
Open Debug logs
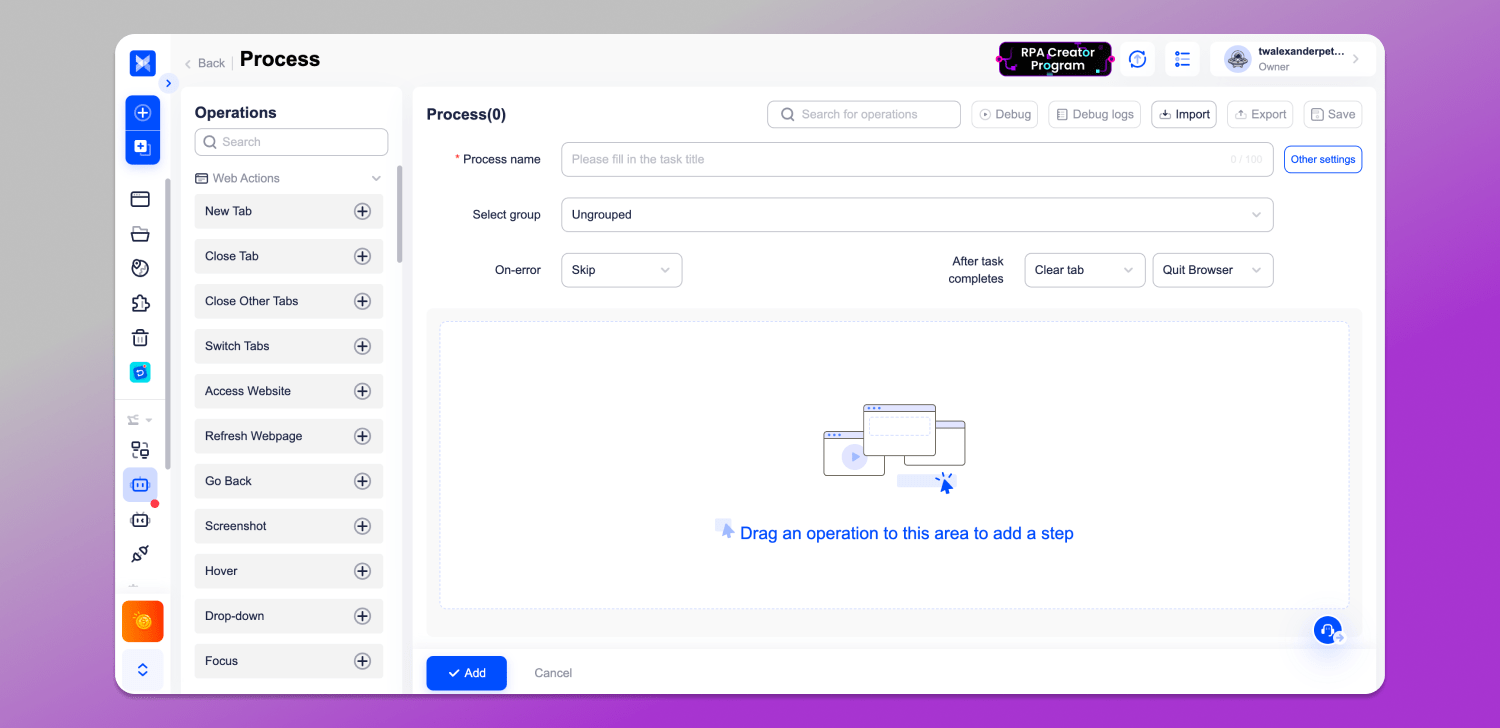tap(1095, 114)
